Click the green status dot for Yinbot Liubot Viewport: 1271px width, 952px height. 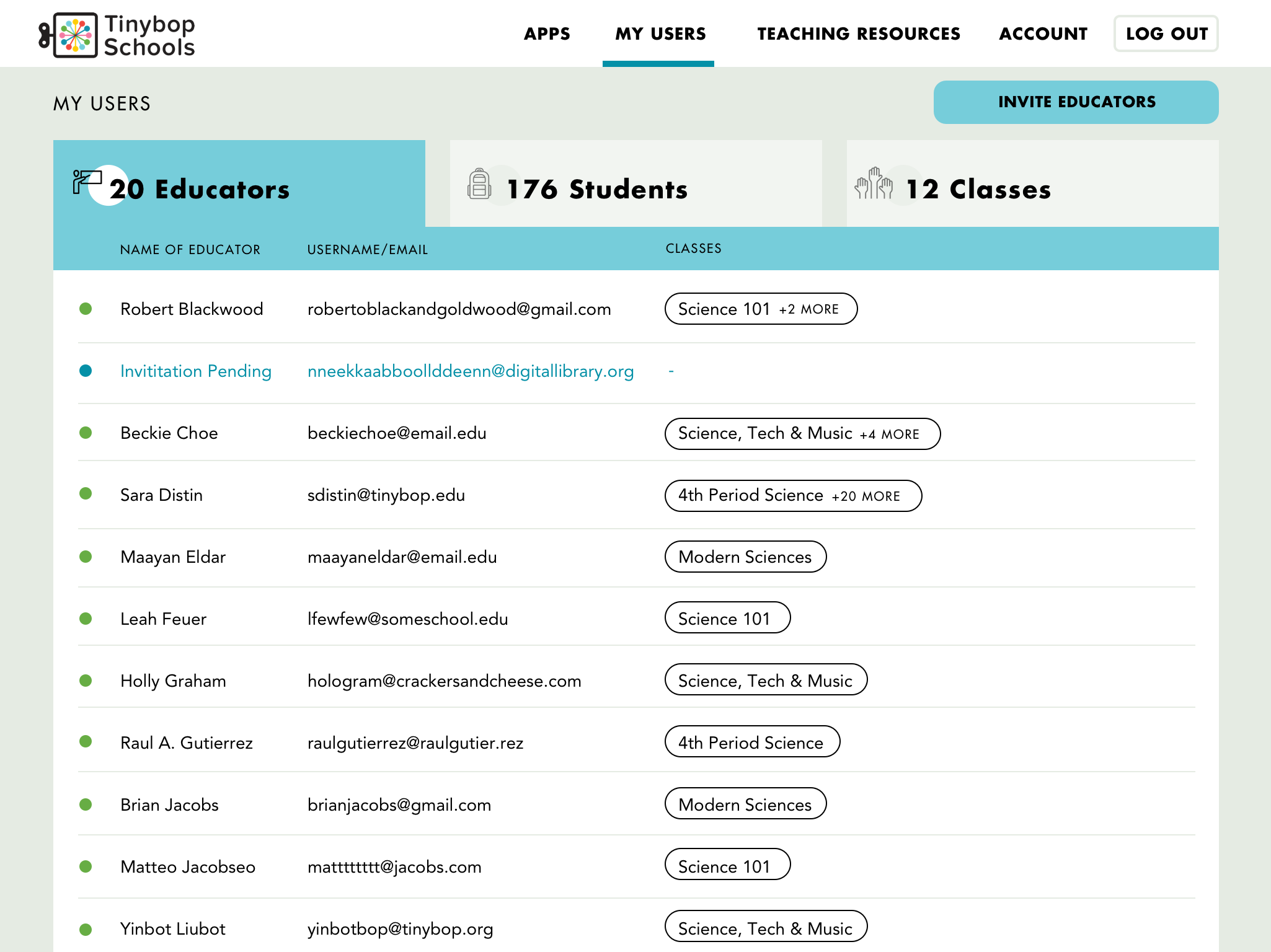pos(86,930)
